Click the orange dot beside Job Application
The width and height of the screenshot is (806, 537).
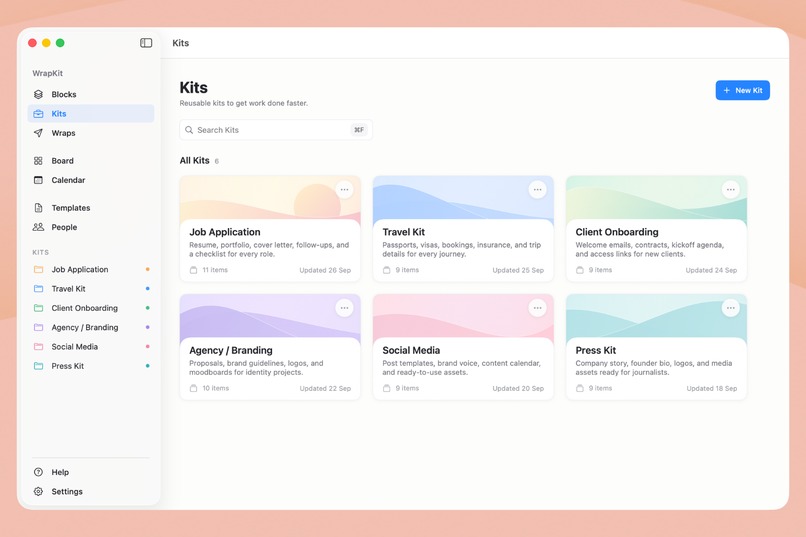click(148, 269)
